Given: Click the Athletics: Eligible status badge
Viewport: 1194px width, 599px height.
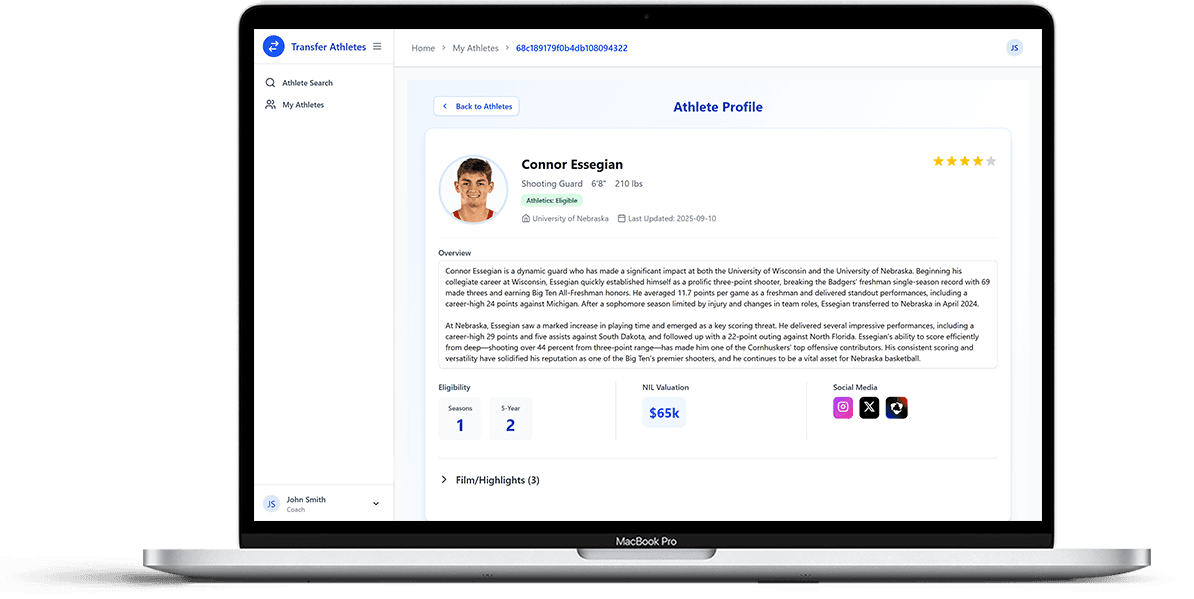Looking at the screenshot, I should [551, 200].
